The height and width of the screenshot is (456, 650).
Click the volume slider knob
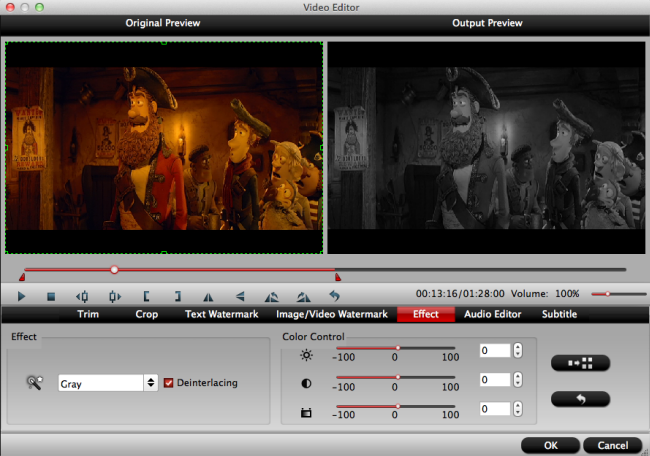[607, 294]
